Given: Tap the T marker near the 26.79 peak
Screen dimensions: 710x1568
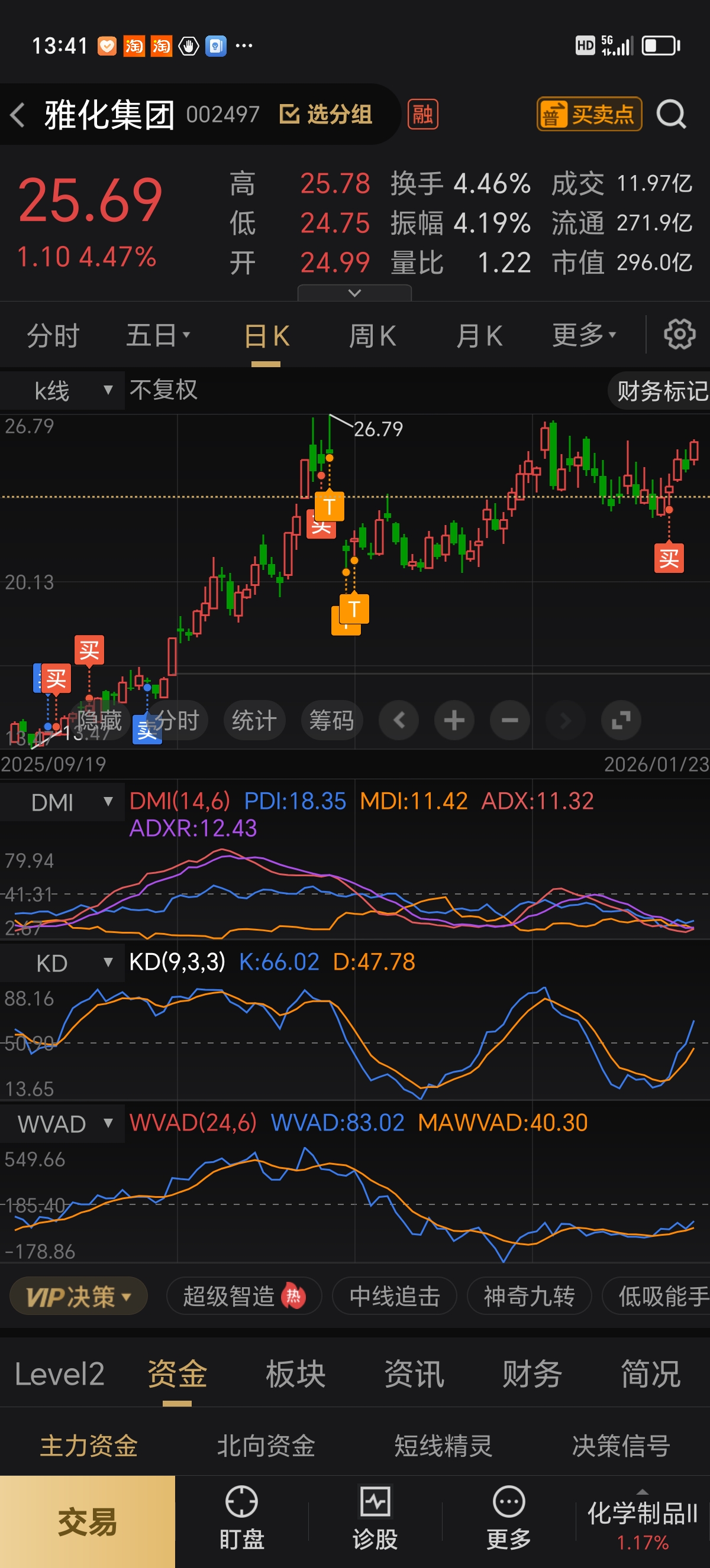Looking at the screenshot, I should pos(330,507).
